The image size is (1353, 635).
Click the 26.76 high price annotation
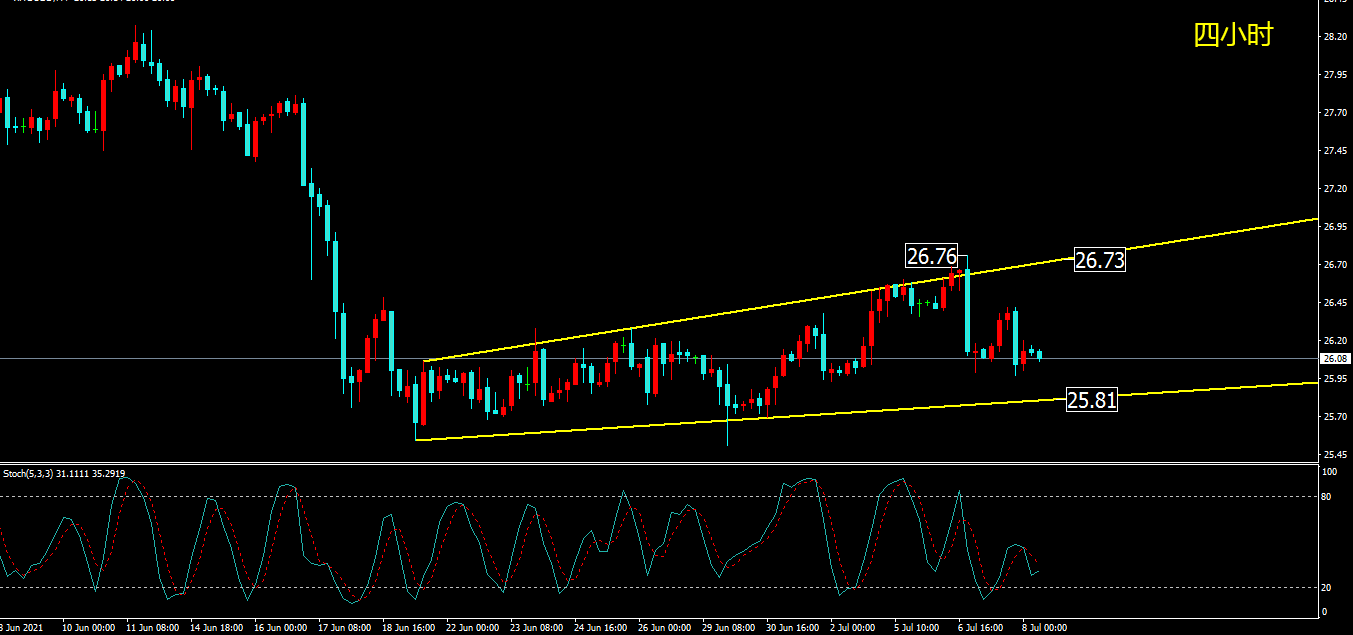point(931,256)
